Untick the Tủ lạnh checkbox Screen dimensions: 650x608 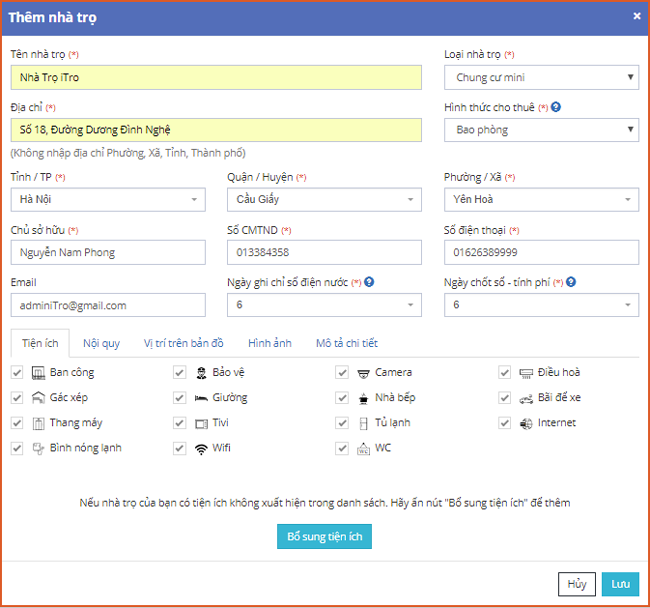[342, 423]
